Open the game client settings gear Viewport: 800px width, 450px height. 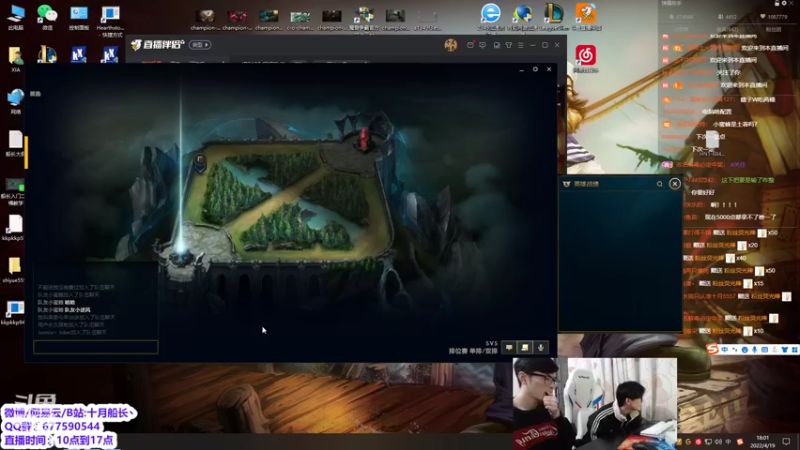click(x=535, y=69)
